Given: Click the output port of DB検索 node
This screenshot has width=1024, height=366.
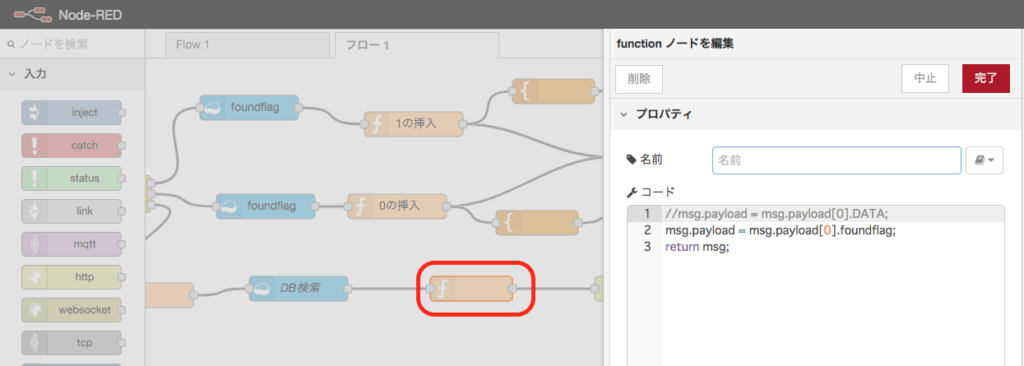Looking at the screenshot, I should click(x=348, y=288).
